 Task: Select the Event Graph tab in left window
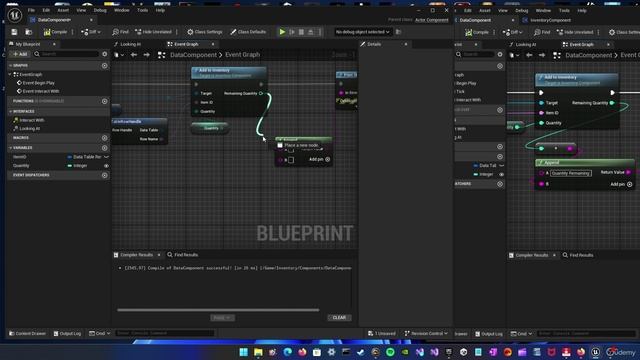point(186,44)
